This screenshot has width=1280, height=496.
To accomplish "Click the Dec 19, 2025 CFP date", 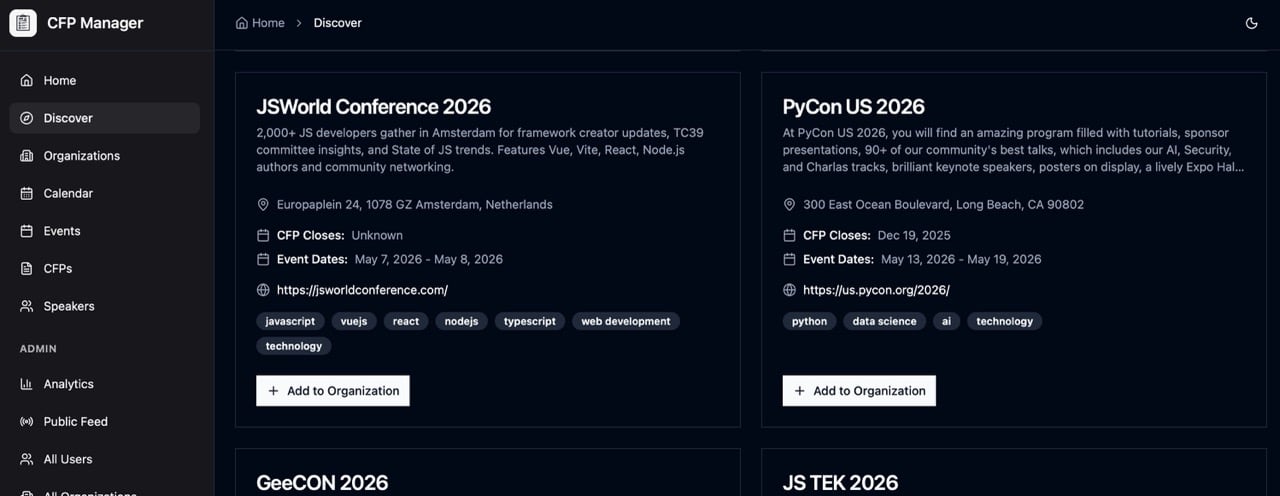I will point(914,235).
